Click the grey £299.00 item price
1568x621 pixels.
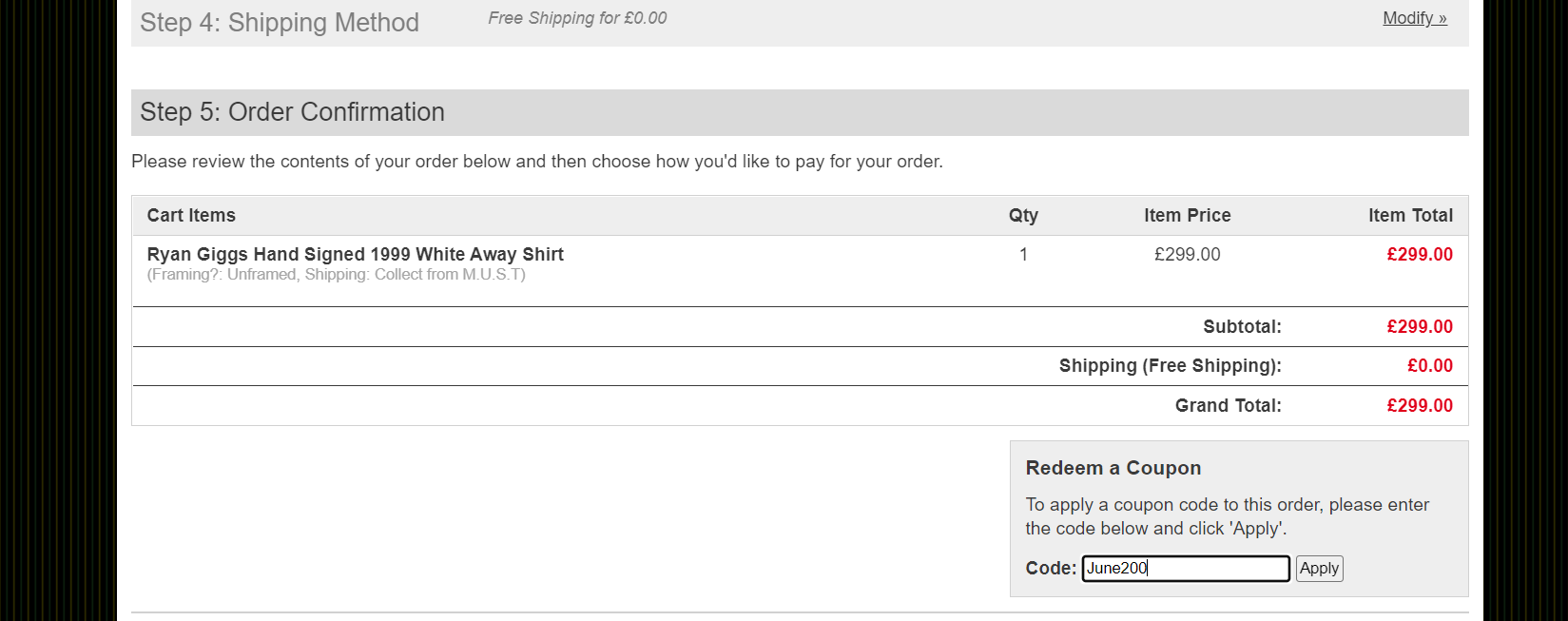(1187, 255)
